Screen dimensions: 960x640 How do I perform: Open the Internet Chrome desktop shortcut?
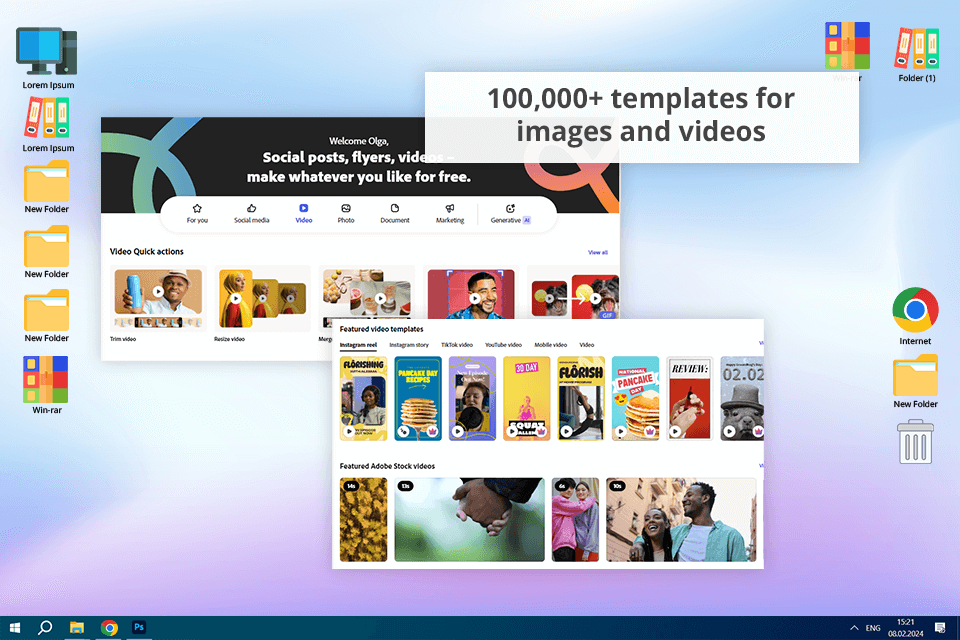(915, 310)
